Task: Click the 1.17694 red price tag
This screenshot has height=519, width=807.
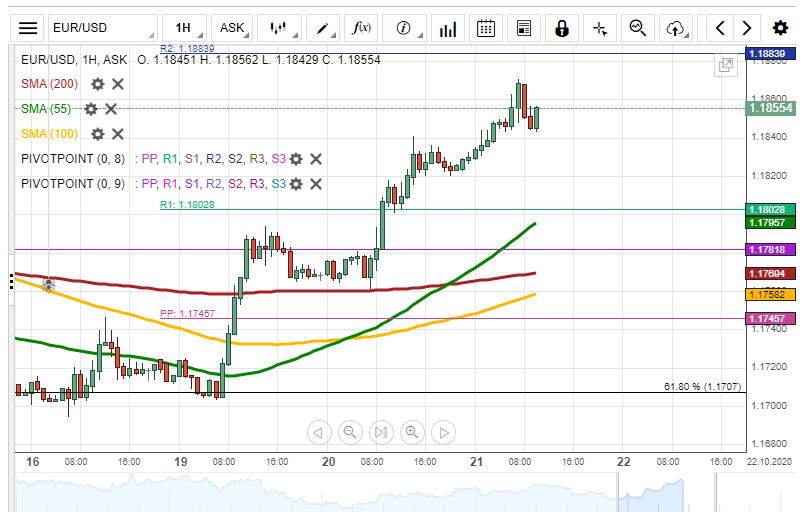Action: point(770,273)
